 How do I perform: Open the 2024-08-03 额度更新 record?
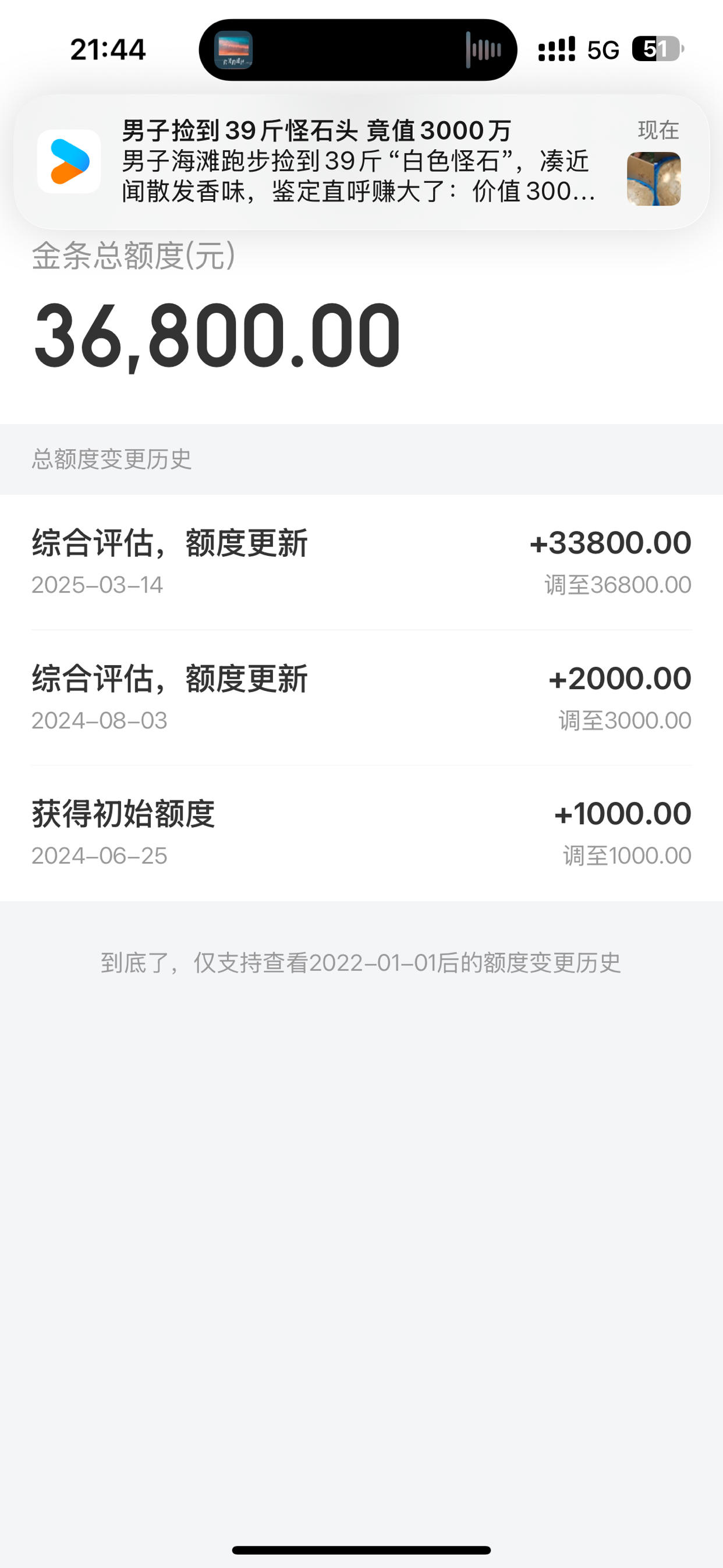pos(361,698)
